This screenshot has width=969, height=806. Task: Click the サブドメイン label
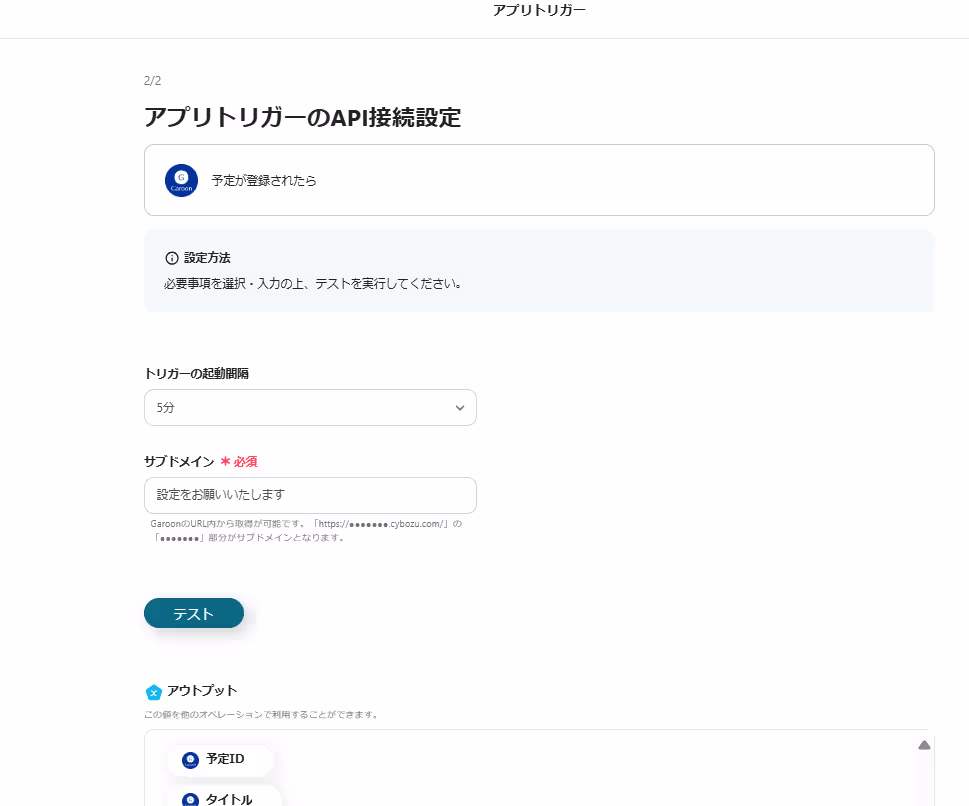[179, 462]
